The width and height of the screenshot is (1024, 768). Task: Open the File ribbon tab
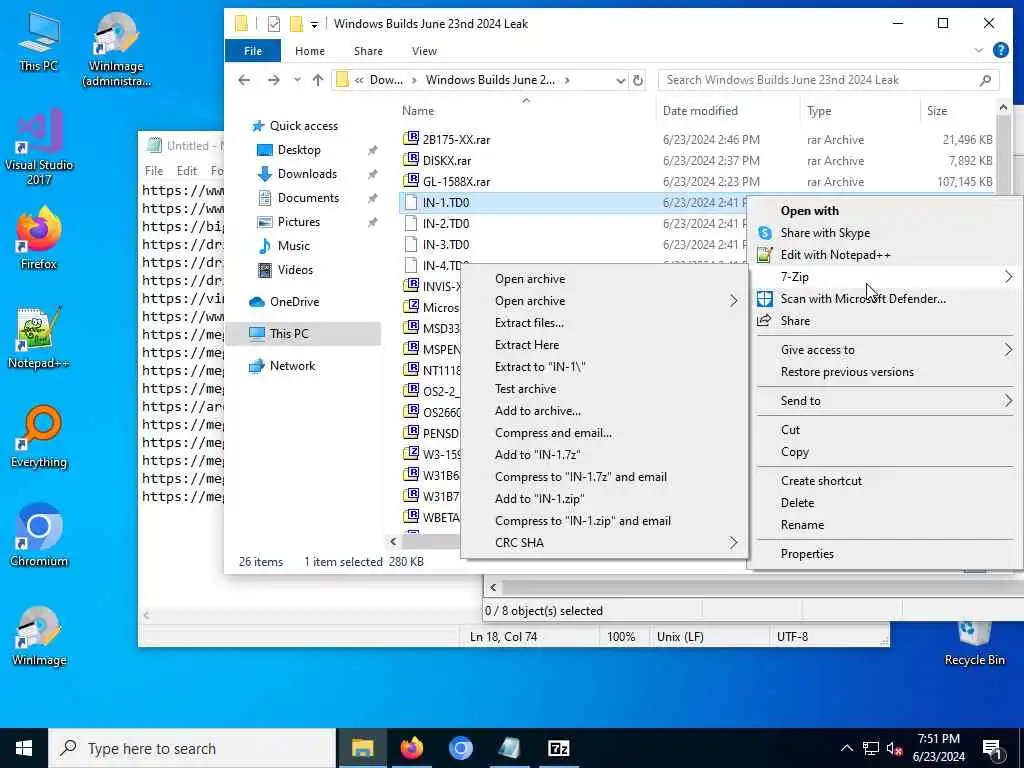[253, 51]
